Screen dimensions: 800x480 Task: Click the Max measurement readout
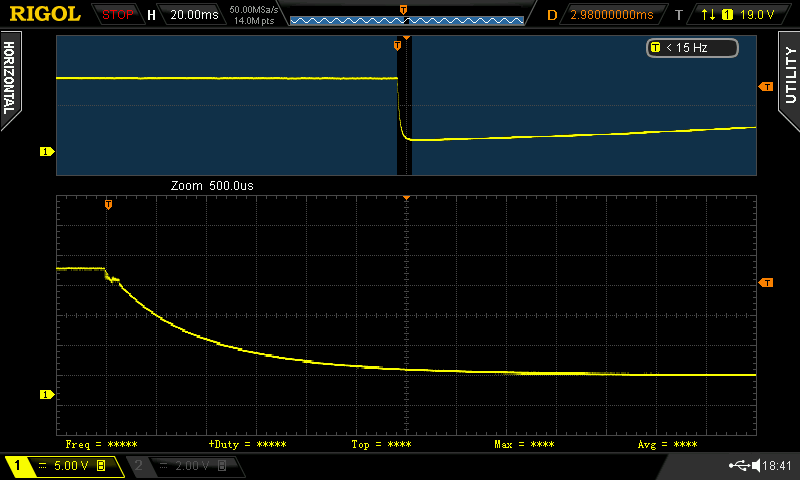[524, 444]
